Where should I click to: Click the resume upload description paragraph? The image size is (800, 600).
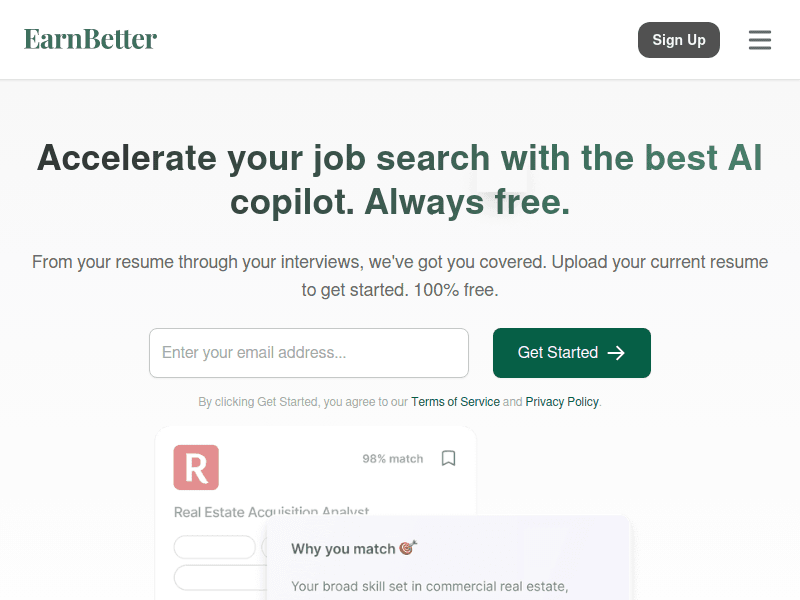click(400, 276)
